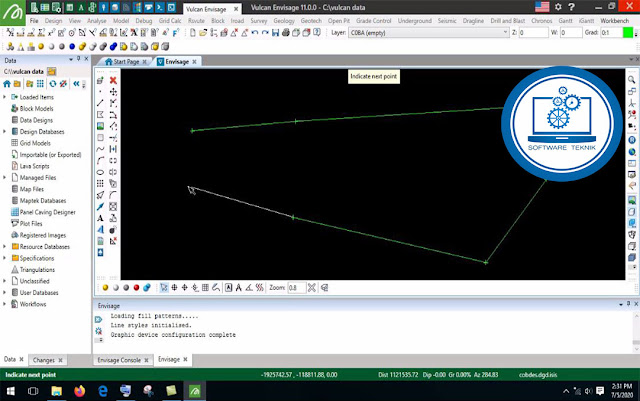This screenshot has width=640, height=401.
Task: Click the new blank file icon
Action: pyautogui.click(x=193, y=33)
